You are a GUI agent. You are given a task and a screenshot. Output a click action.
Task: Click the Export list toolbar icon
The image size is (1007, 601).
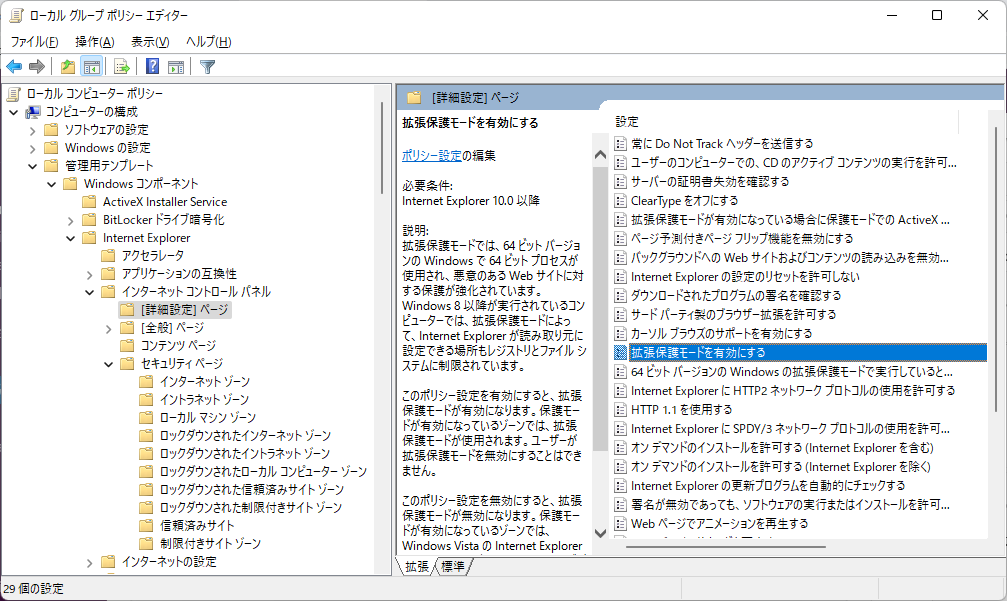(x=121, y=66)
